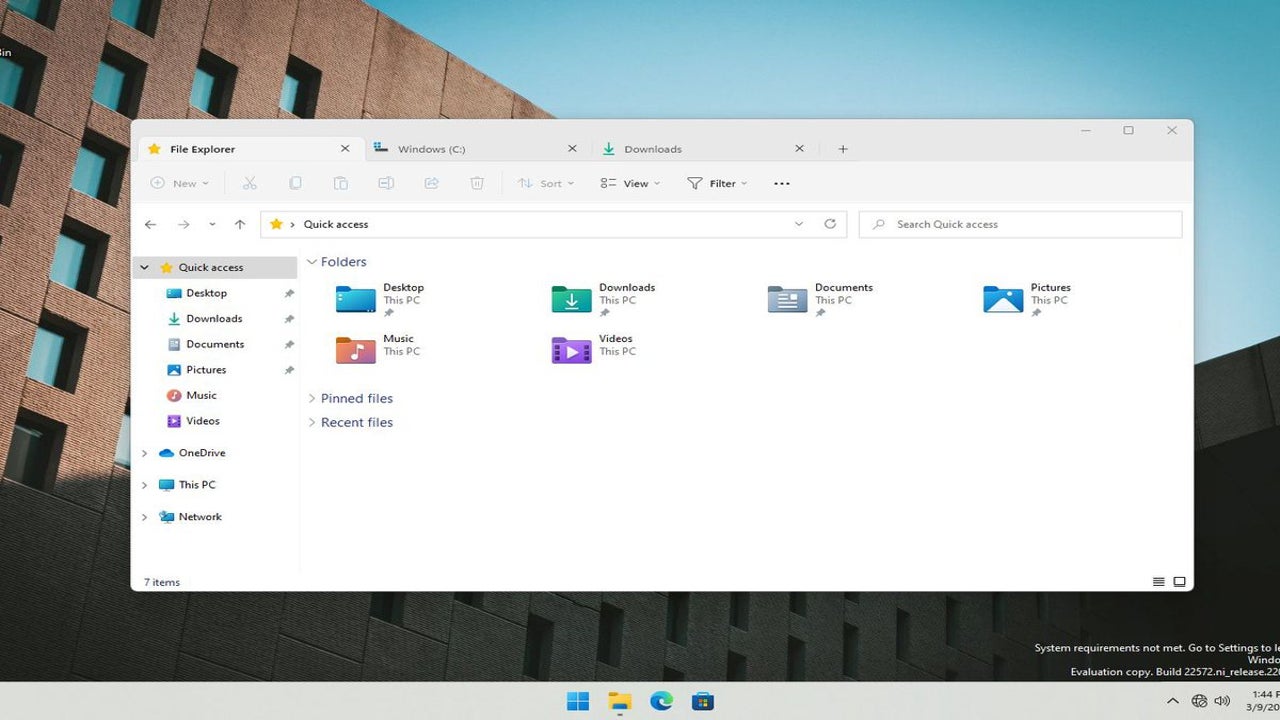Viewport: 1280px width, 720px height.
Task: Expand This PC in the sidebar
Action: click(x=145, y=485)
